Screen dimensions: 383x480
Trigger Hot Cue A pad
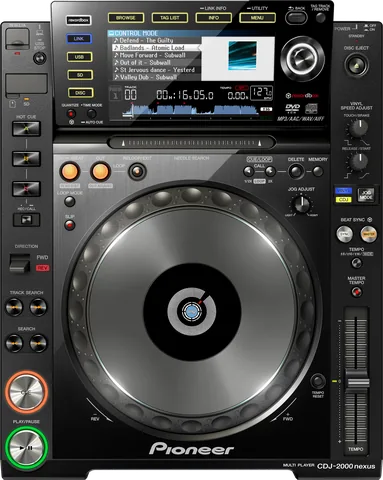[x=26, y=128]
